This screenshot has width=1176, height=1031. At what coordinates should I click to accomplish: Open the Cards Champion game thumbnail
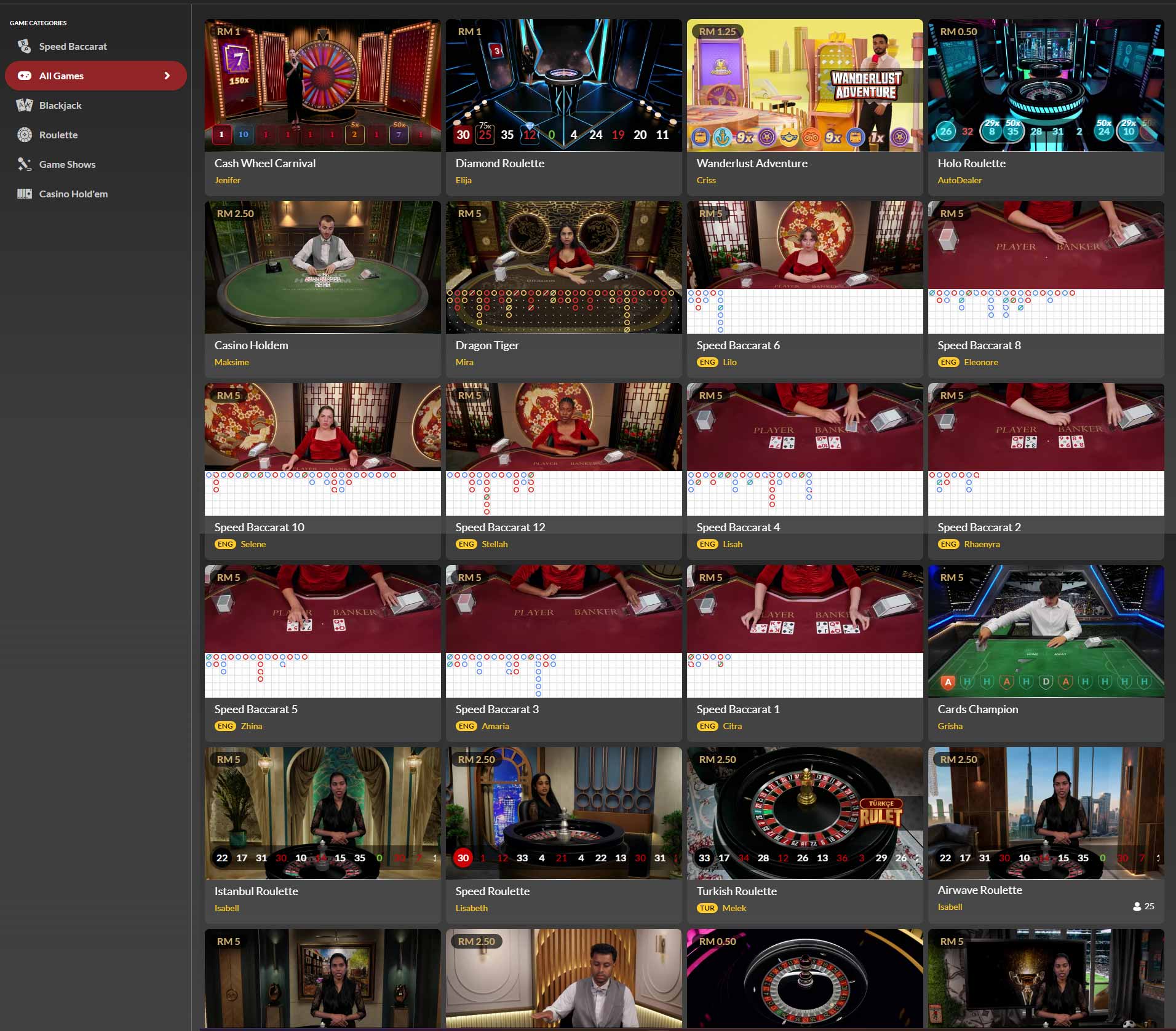1046,631
